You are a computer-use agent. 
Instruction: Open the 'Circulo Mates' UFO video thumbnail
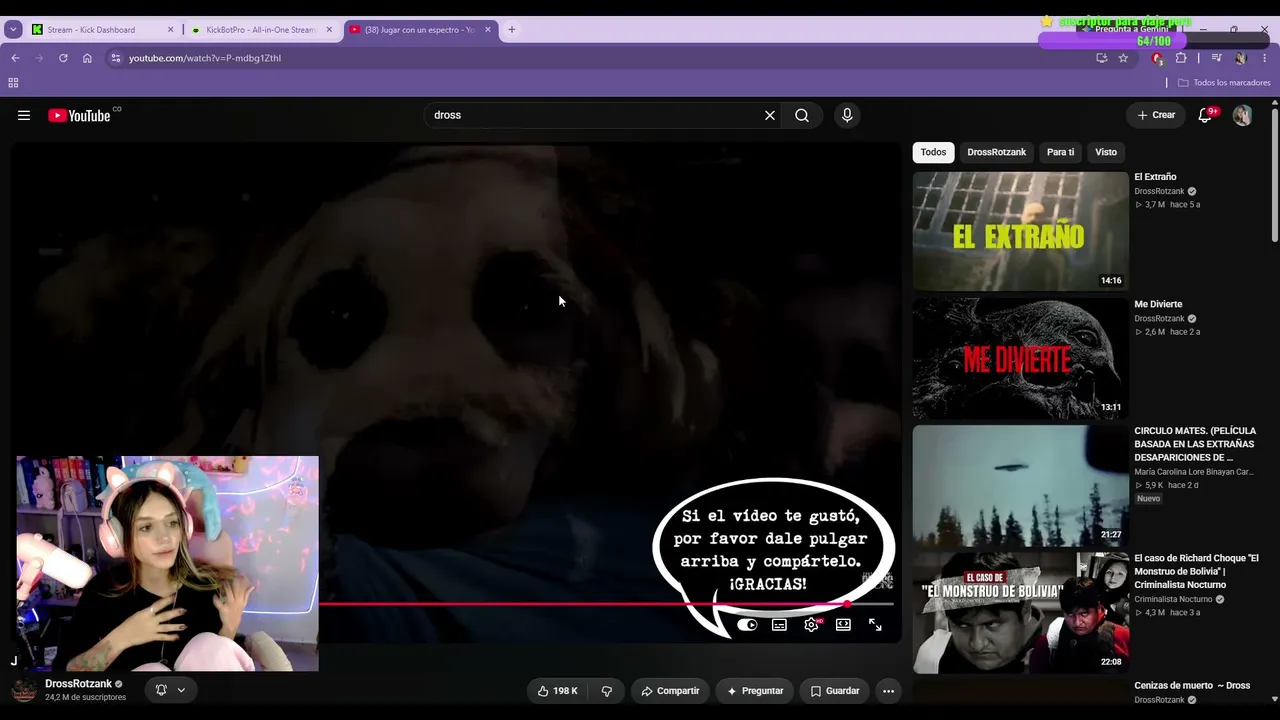click(x=1020, y=485)
